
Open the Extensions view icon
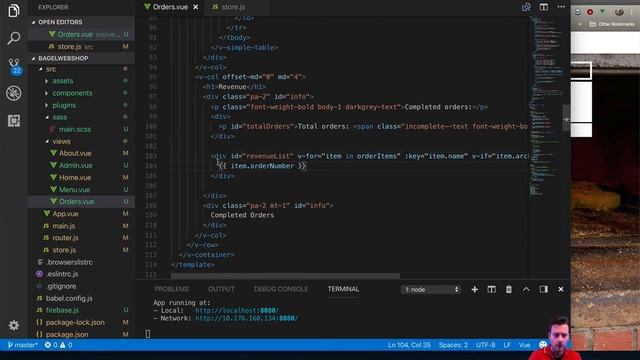13,120
